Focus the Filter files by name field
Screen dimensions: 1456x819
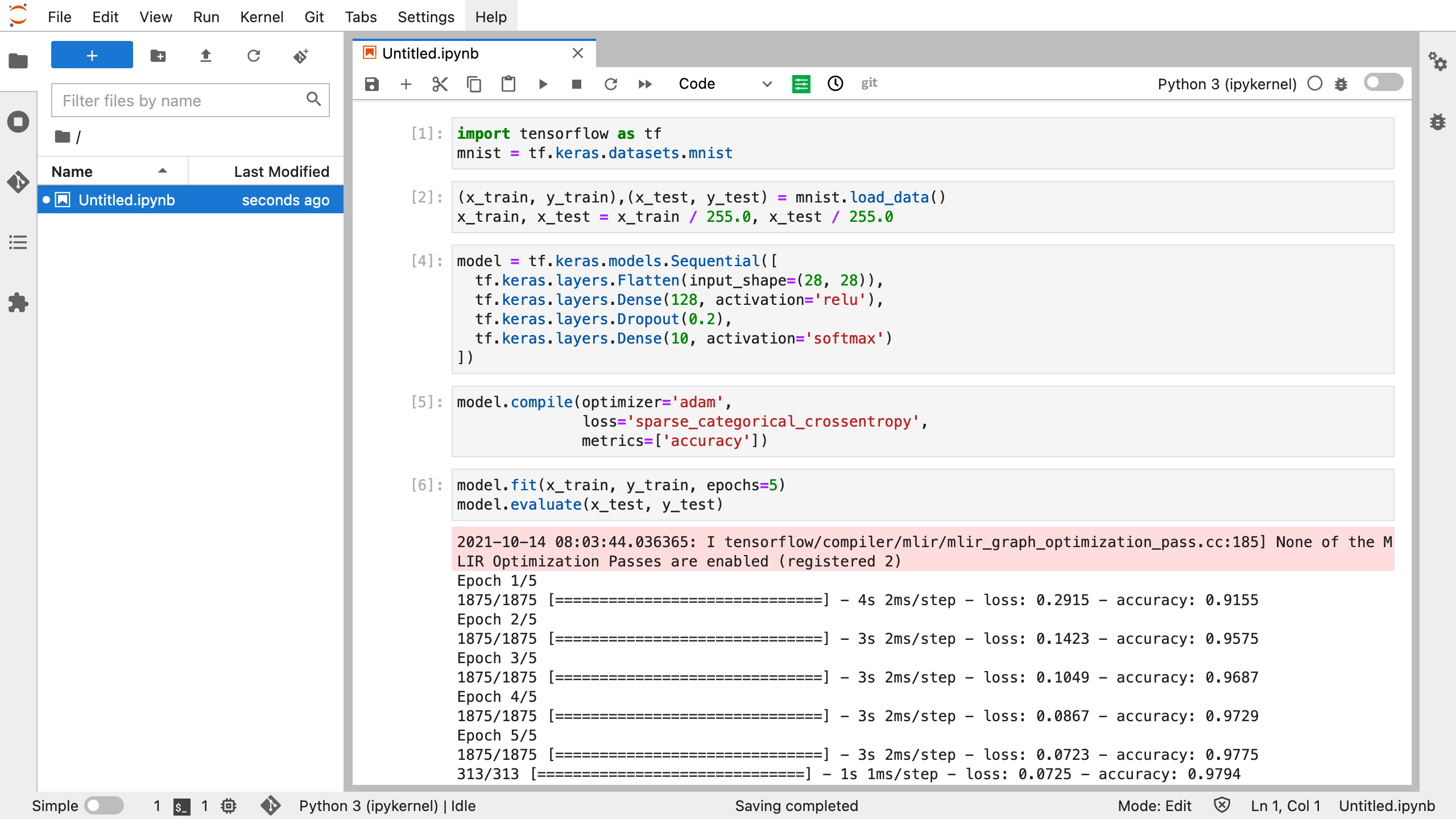coord(190,101)
